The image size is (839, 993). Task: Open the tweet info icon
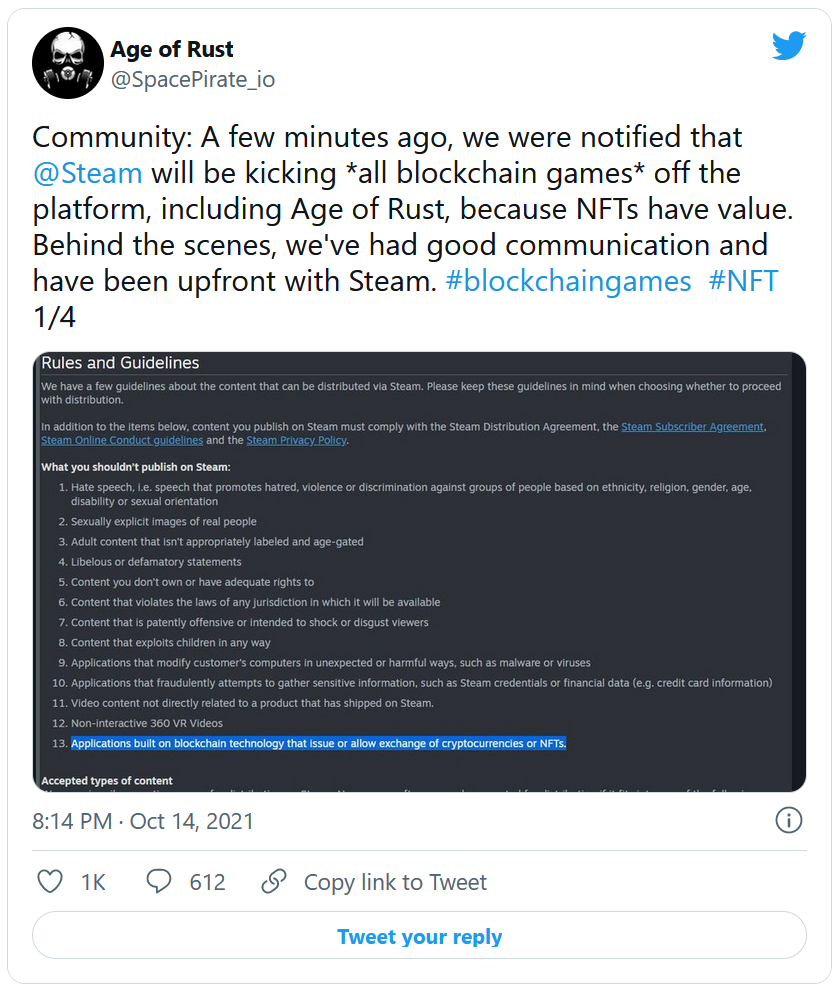788,821
